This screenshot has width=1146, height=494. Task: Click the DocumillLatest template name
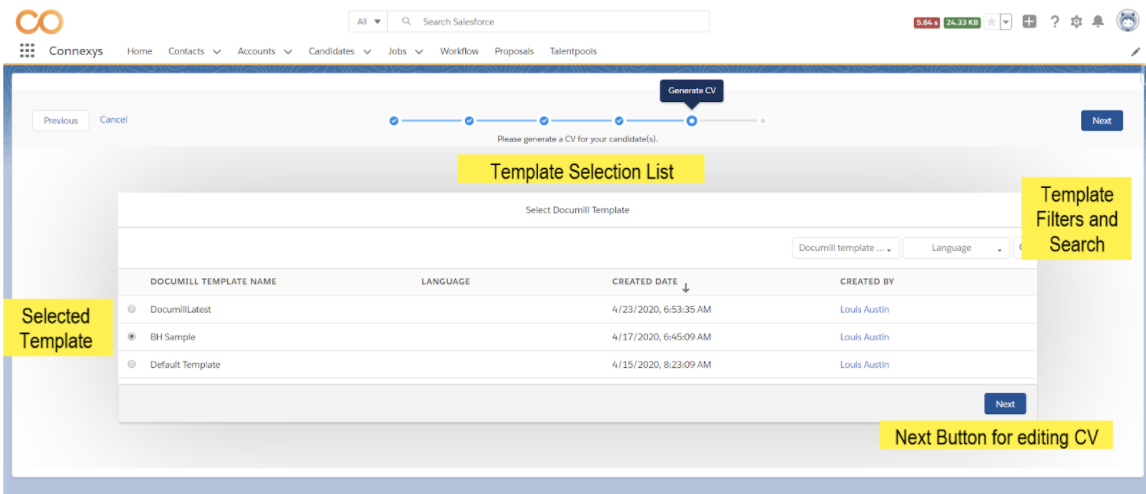[x=181, y=309]
